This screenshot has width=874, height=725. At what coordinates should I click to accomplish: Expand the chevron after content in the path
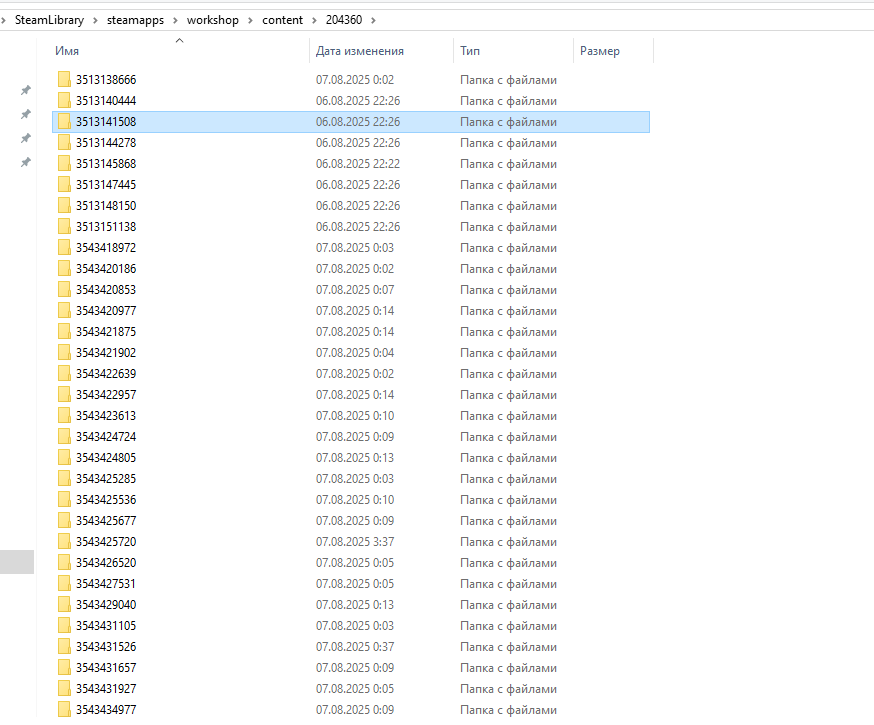[314, 21]
